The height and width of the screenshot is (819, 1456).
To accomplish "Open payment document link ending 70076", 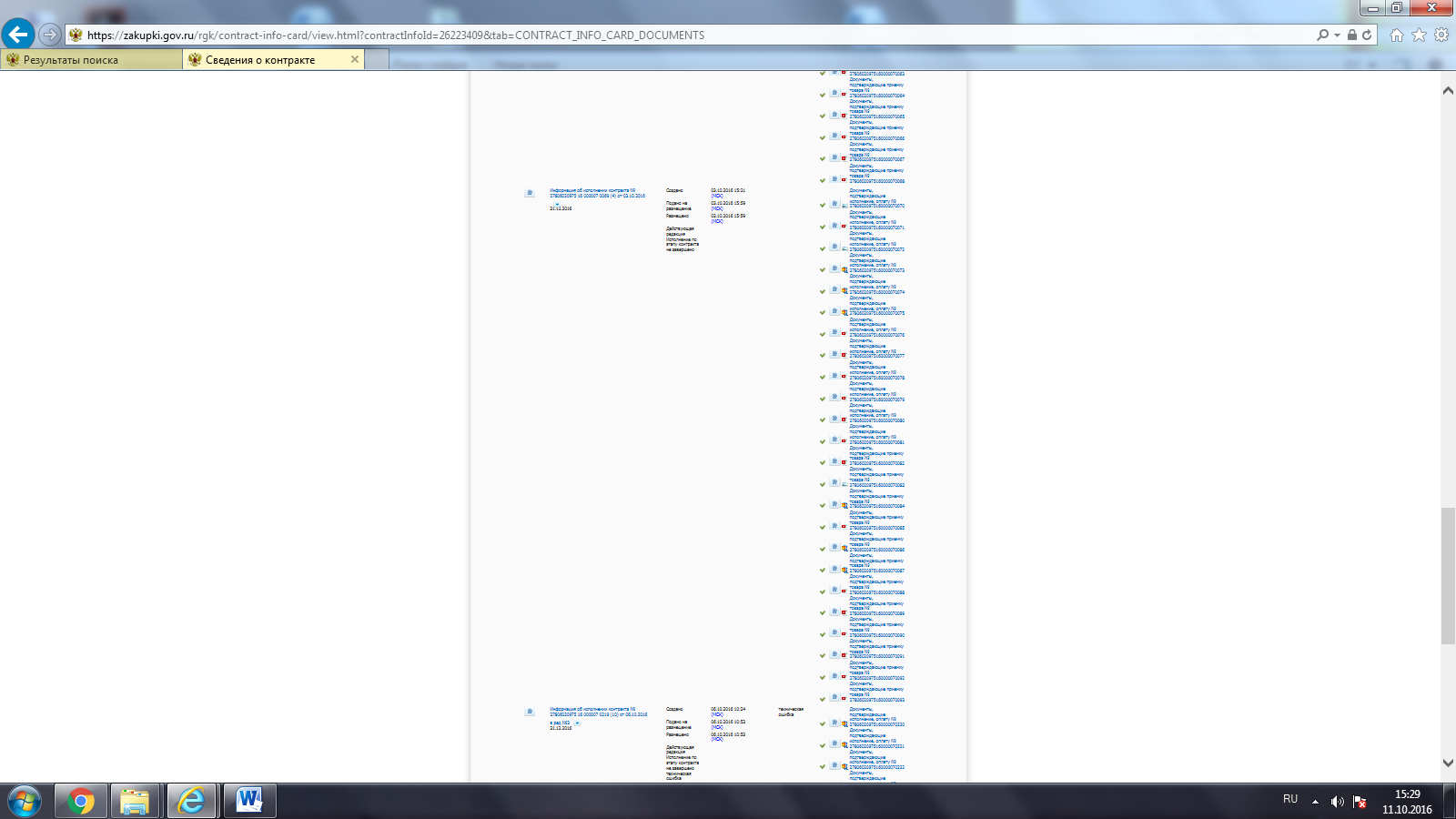I will (x=877, y=327).
